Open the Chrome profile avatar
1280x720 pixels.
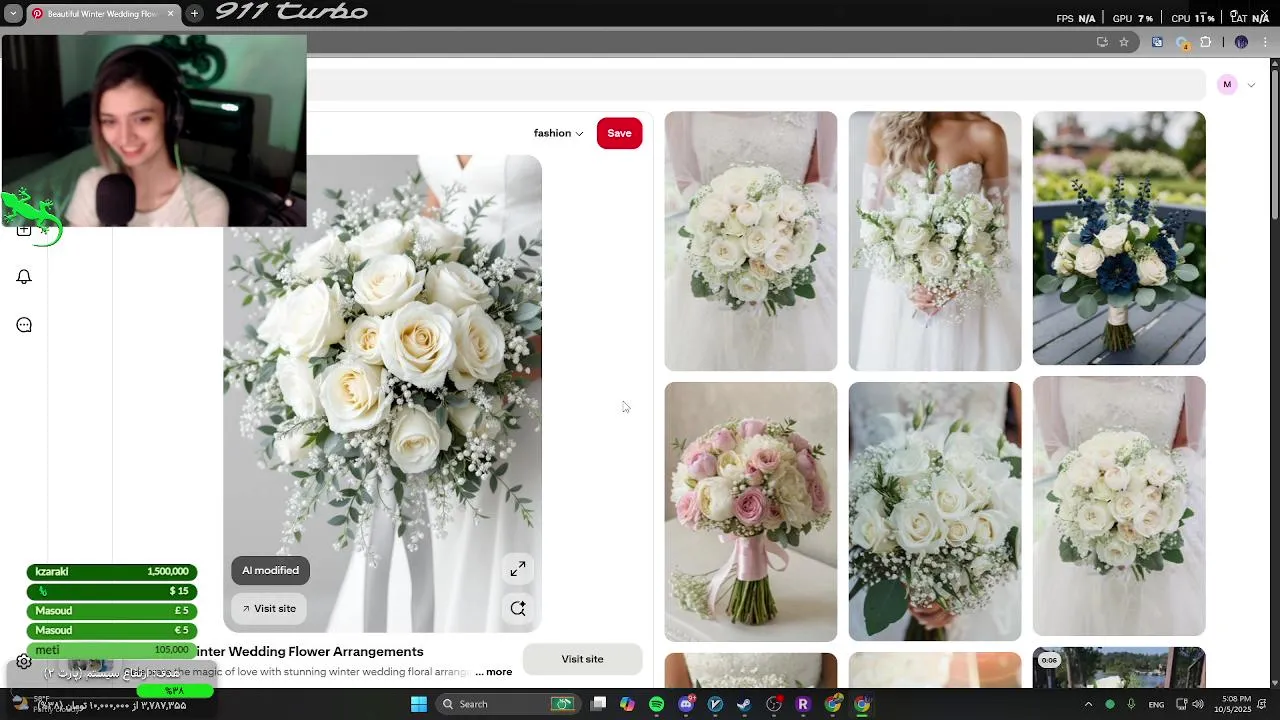click(x=1241, y=42)
